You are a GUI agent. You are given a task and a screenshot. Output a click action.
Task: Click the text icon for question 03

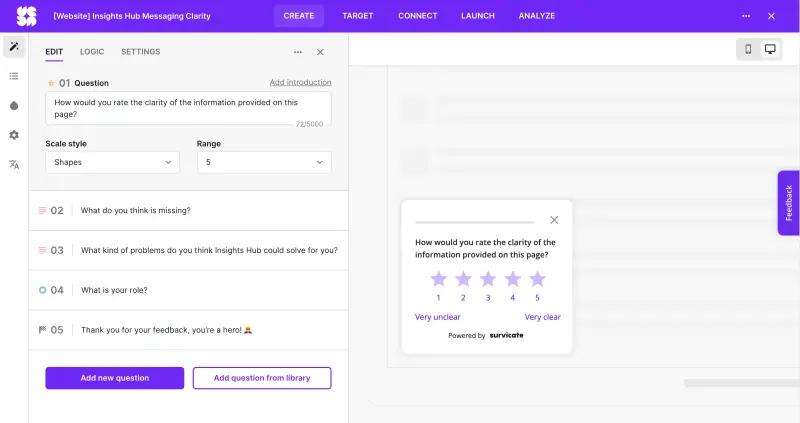(43, 250)
